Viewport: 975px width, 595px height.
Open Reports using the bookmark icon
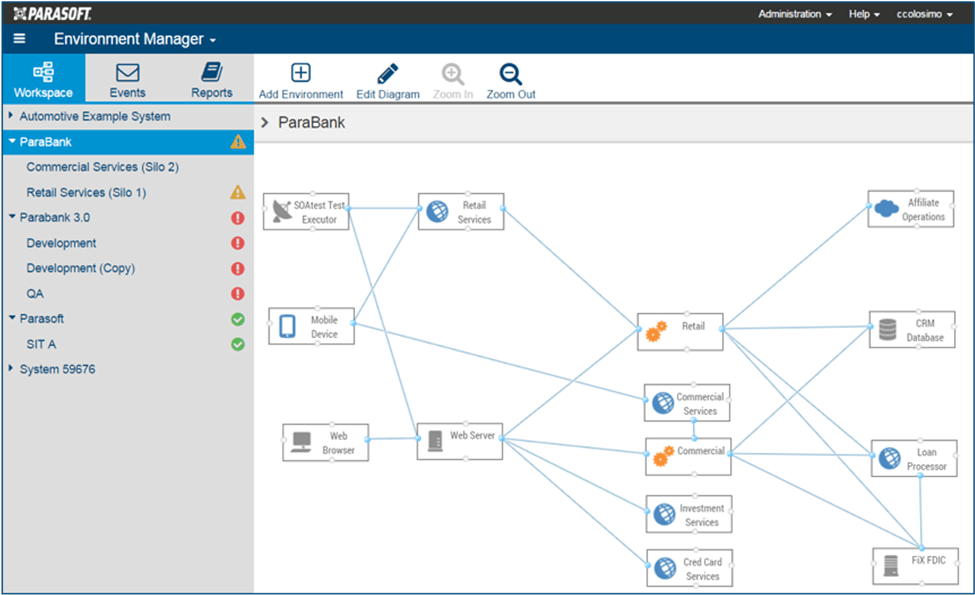212,72
